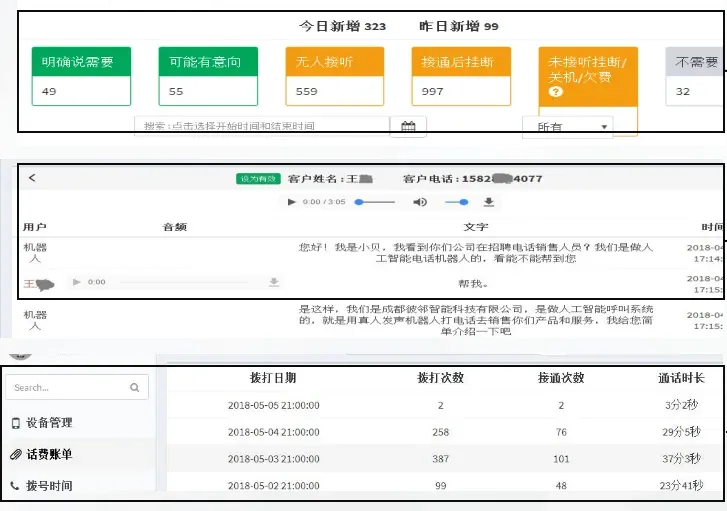The width and height of the screenshot is (727, 511).
Task: Select the 2018-05-03 21:00:00 row
Action: tap(445, 459)
